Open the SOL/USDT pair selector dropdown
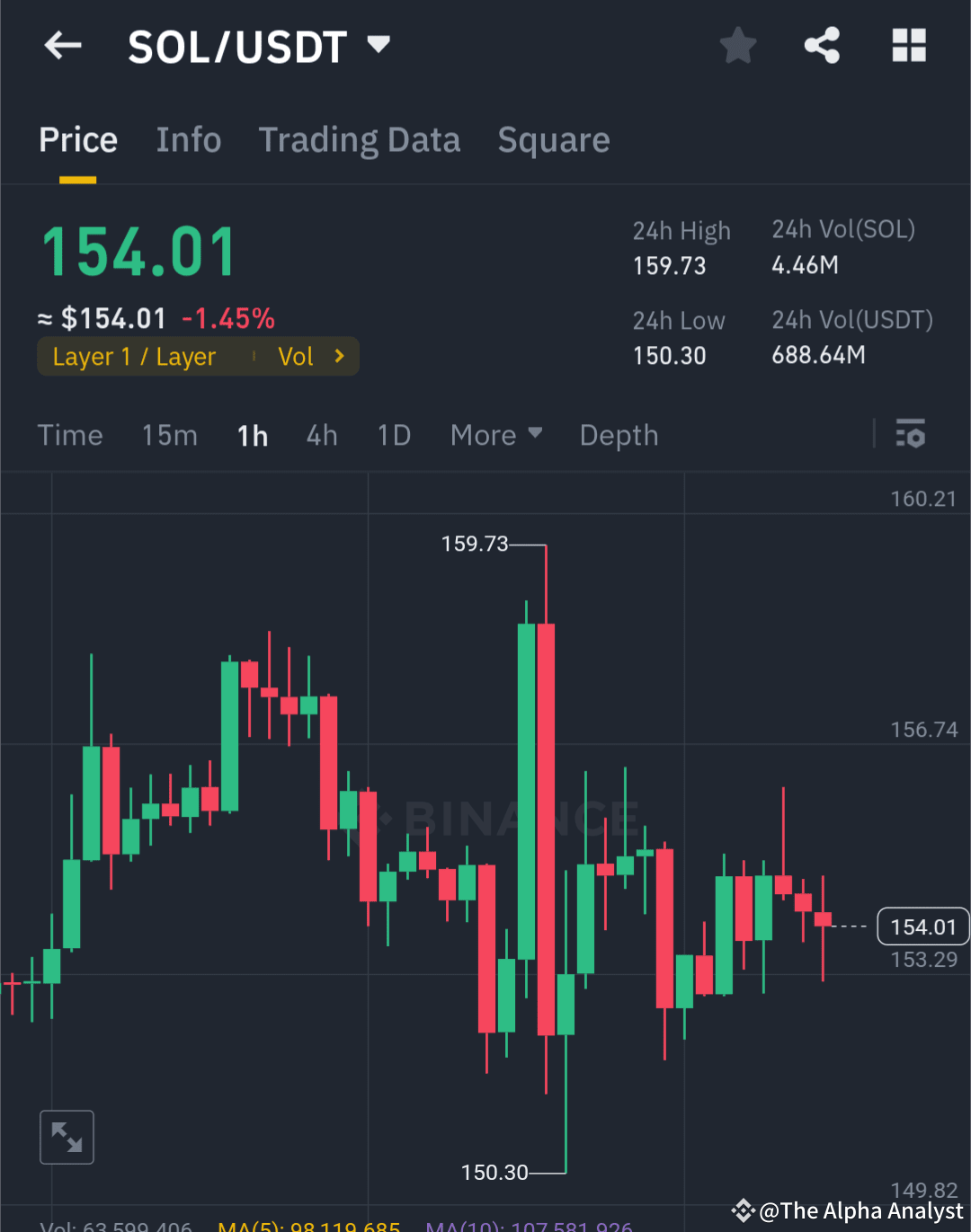The height and width of the screenshot is (1232, 971). [x=377, y=43]
